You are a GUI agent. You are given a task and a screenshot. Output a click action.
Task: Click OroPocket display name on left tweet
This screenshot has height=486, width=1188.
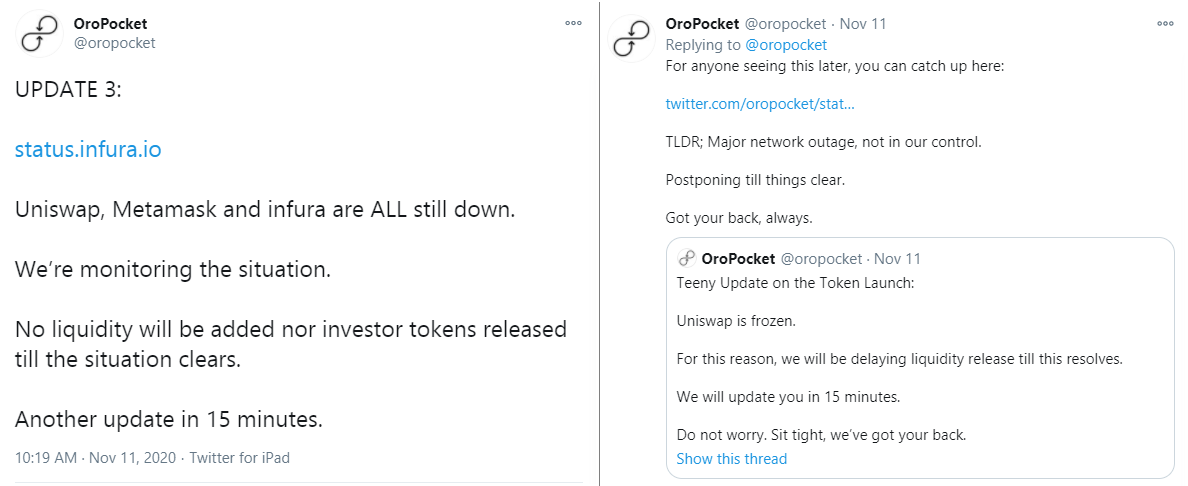pos(111,24)
